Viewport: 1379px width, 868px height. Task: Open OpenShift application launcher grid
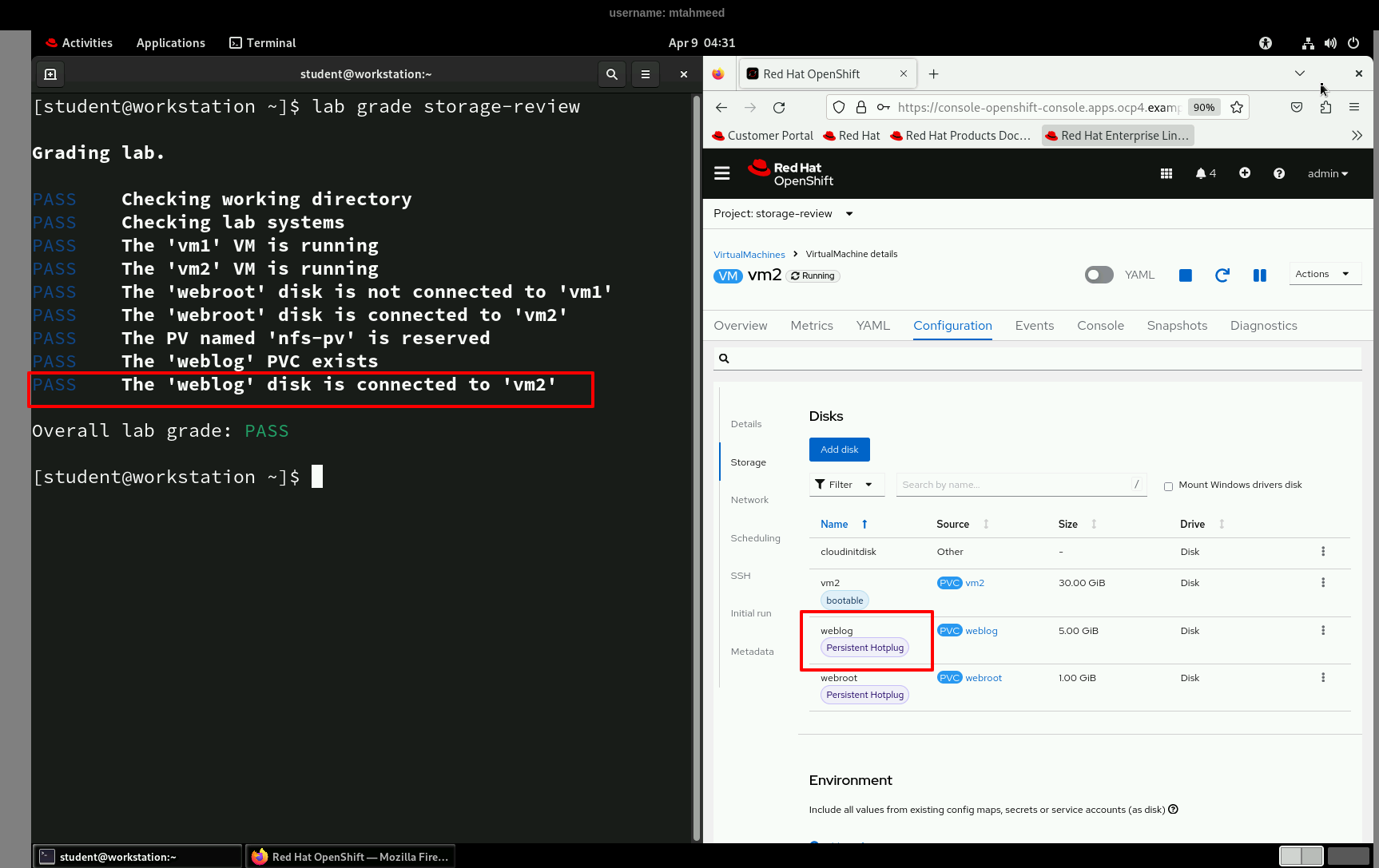(1166, 173)
